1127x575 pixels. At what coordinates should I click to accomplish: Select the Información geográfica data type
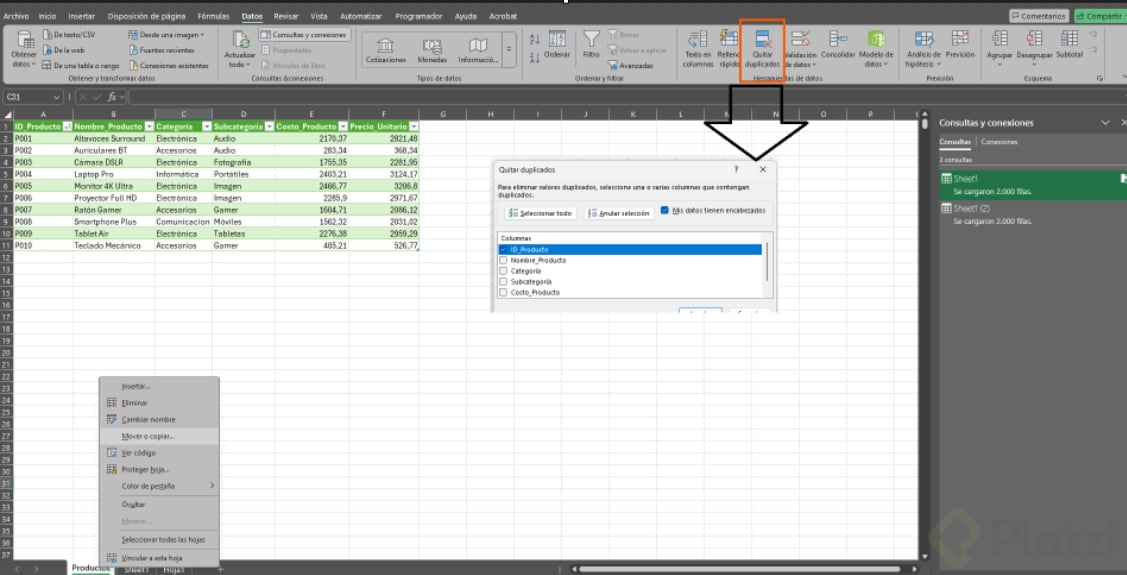[478, 50]
